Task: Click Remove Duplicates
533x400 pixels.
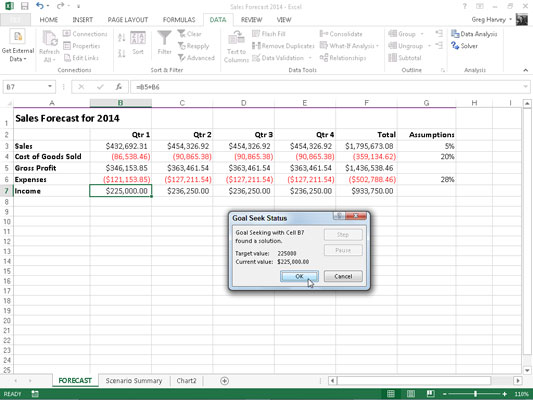Action: click(283, 46)
